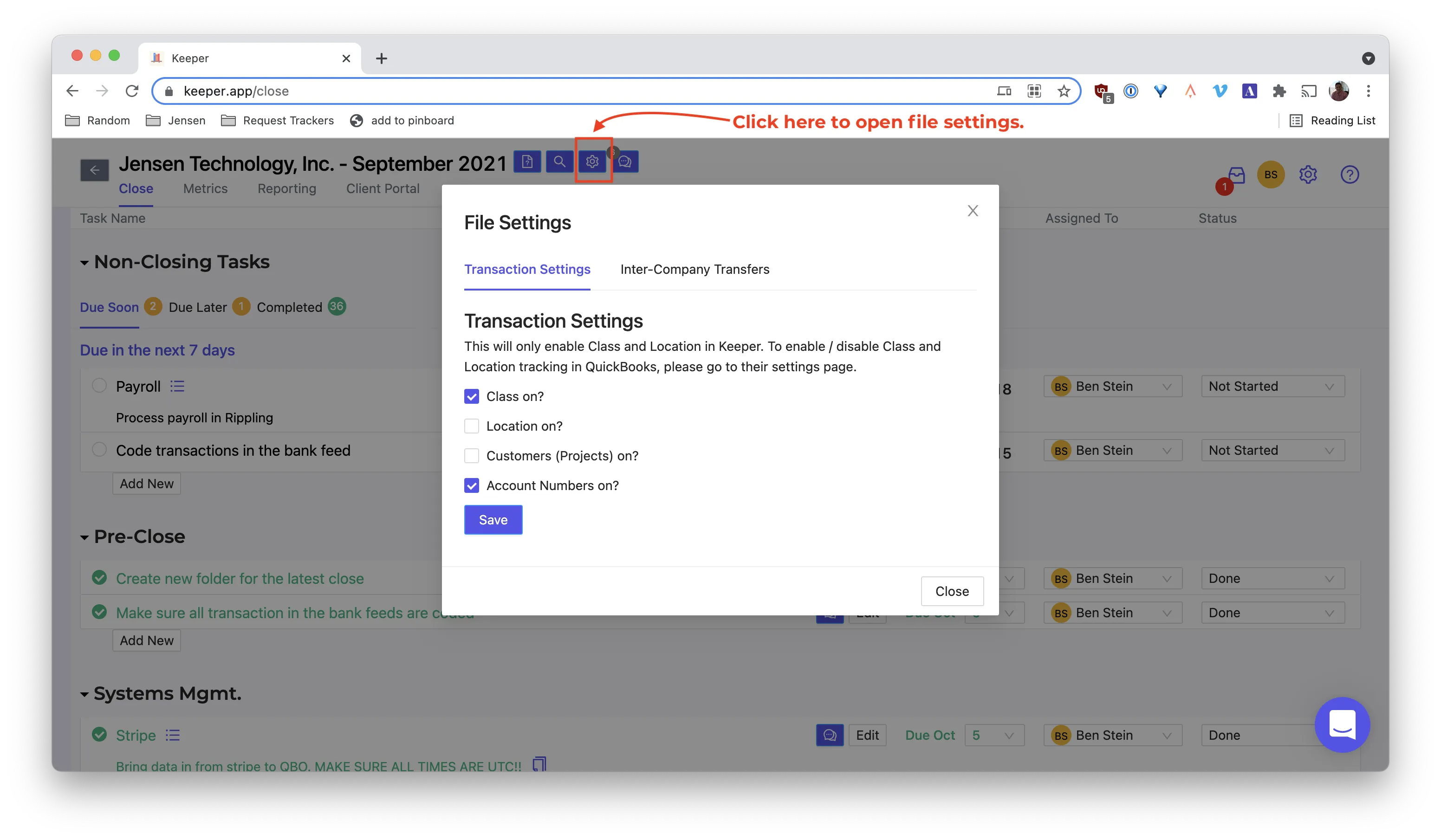Viewport: 1441px width, 840px height.
Task: Enable the Location on? checkbox
Action: pos(471,426)
